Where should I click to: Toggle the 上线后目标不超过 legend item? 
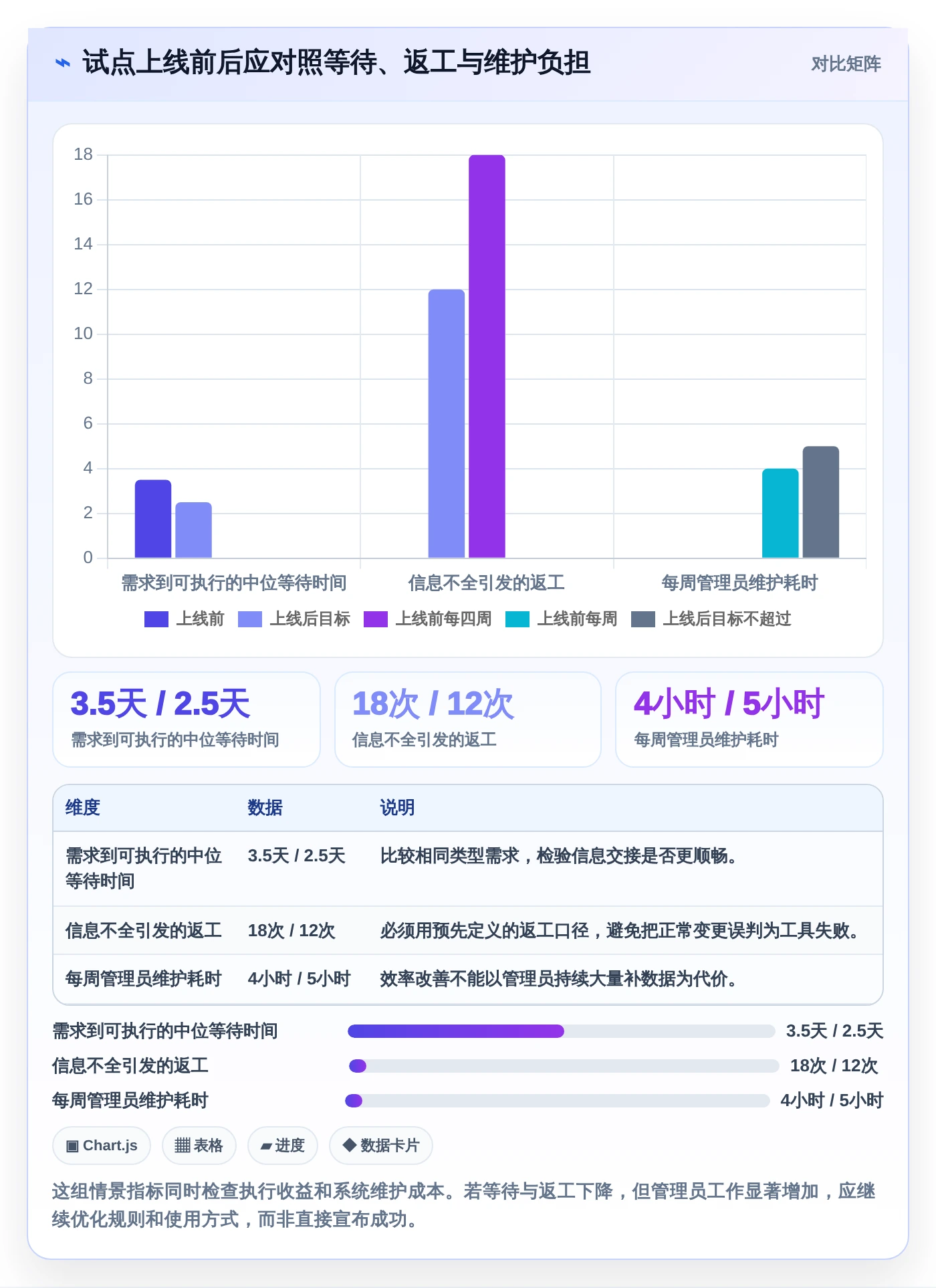(711, 619)
